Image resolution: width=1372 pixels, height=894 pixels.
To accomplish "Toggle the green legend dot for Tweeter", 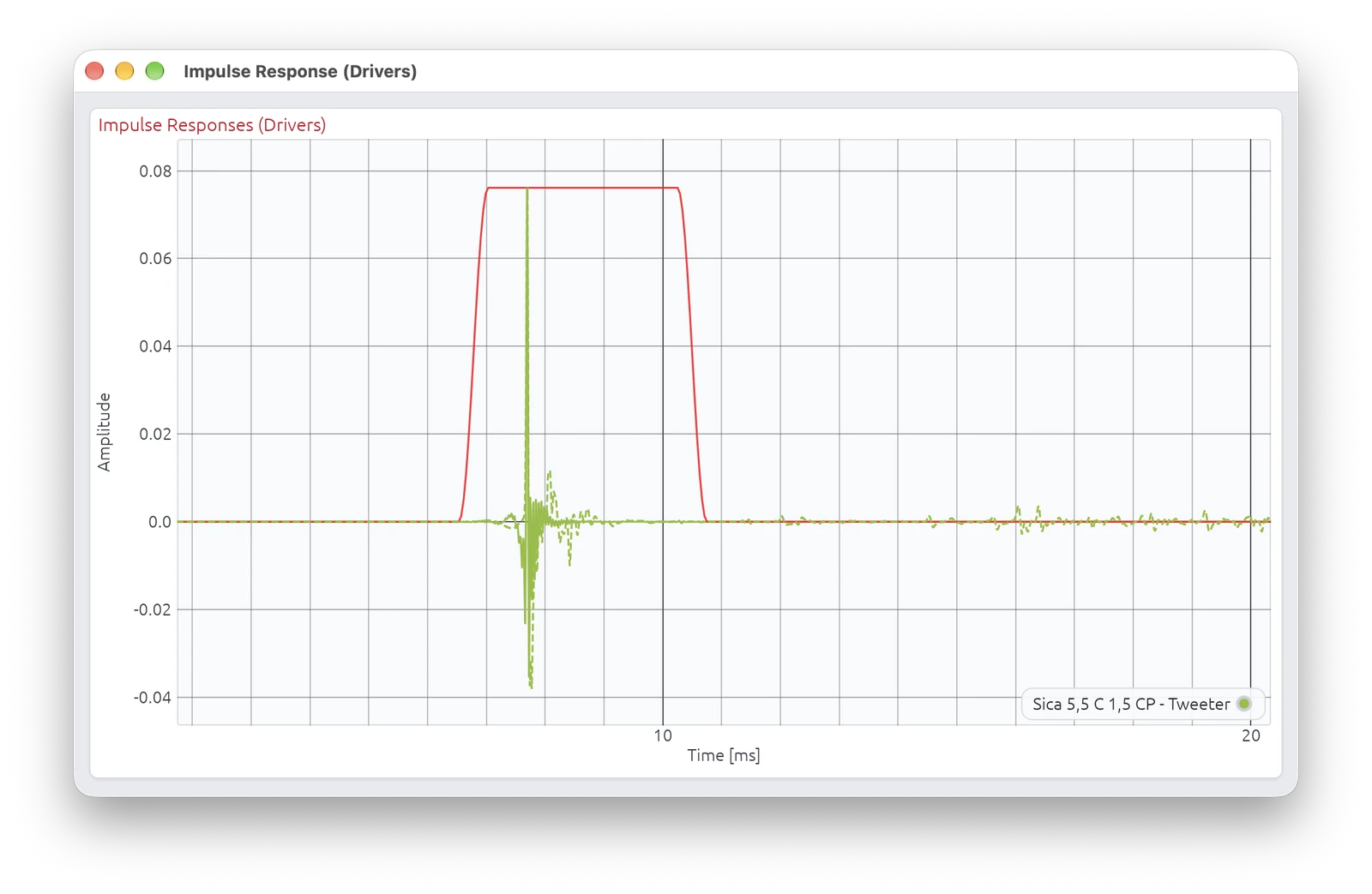I will 1244,704.
